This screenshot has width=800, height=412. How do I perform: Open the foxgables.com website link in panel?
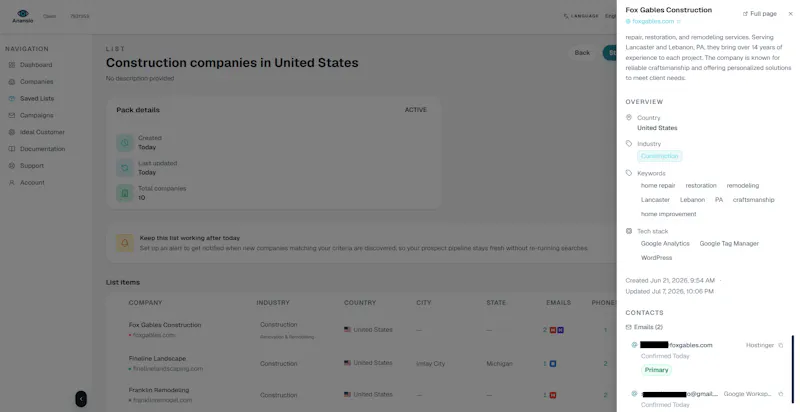(653, 21)
